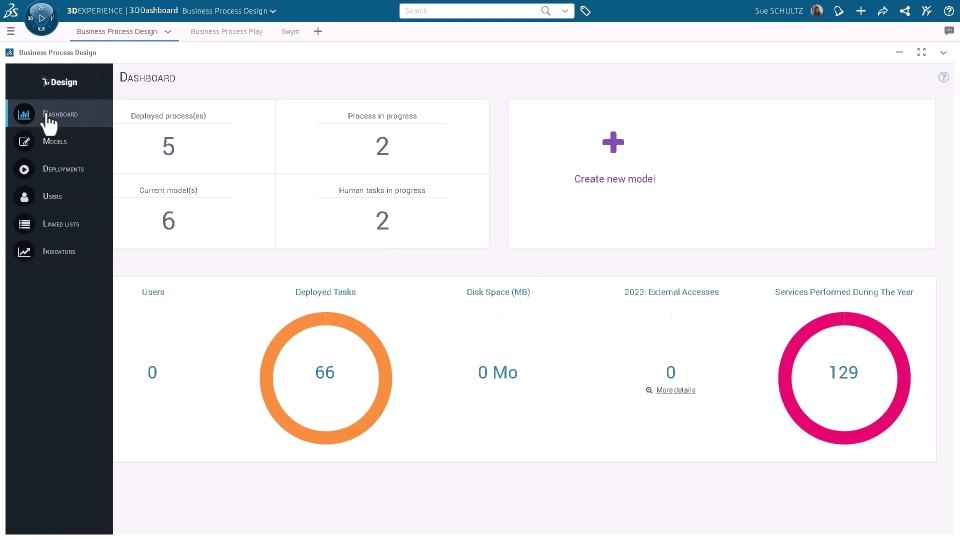Click the Users person icon
Viewport: 960px width, 540px height.
24,197
